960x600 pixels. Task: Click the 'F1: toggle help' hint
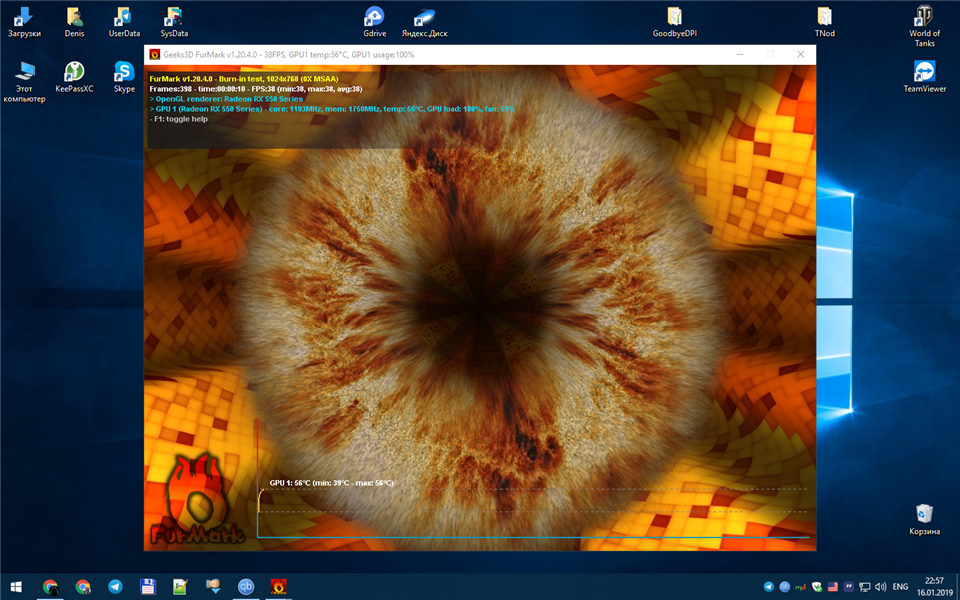[x=178, y=119]
